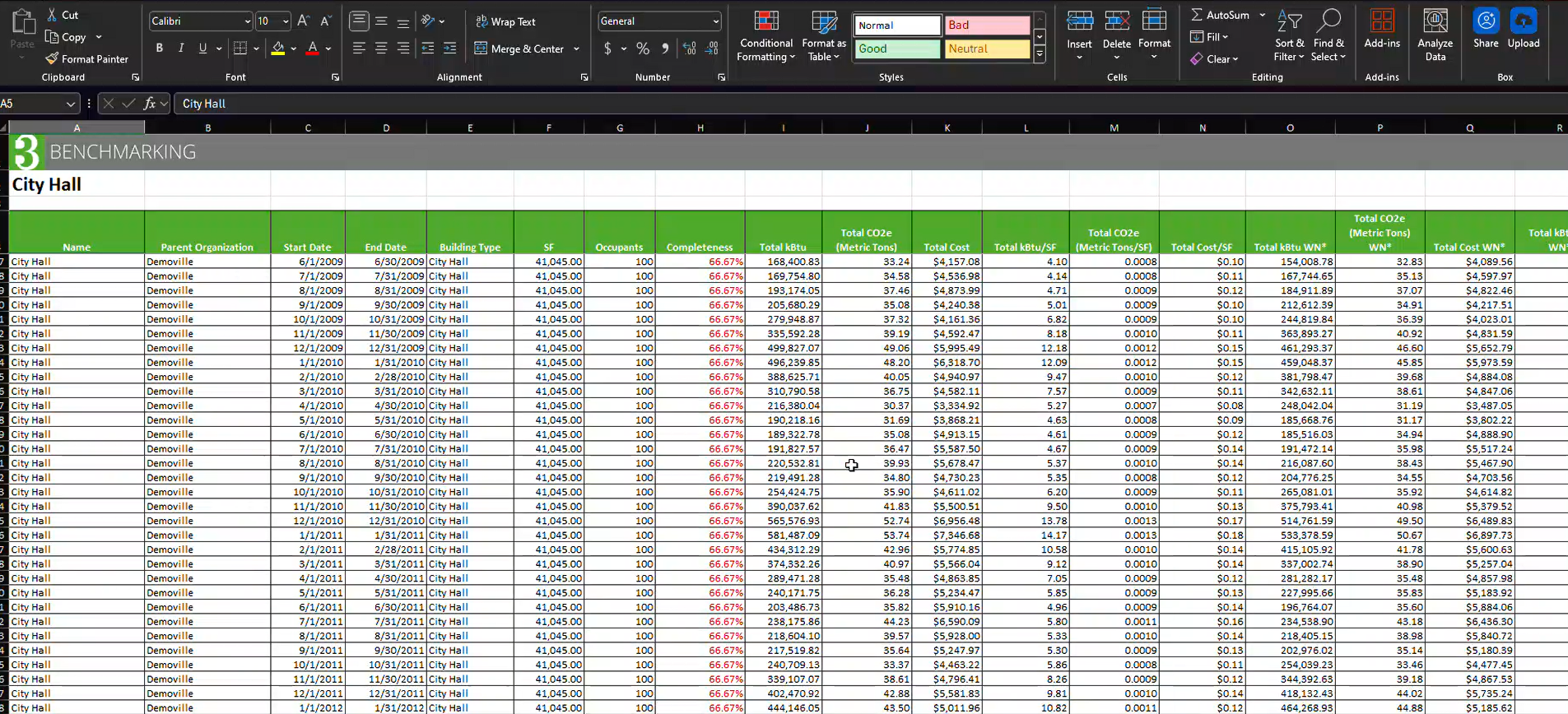
Task: Apply the Good cell style swatch
Action: coord(896,49)
